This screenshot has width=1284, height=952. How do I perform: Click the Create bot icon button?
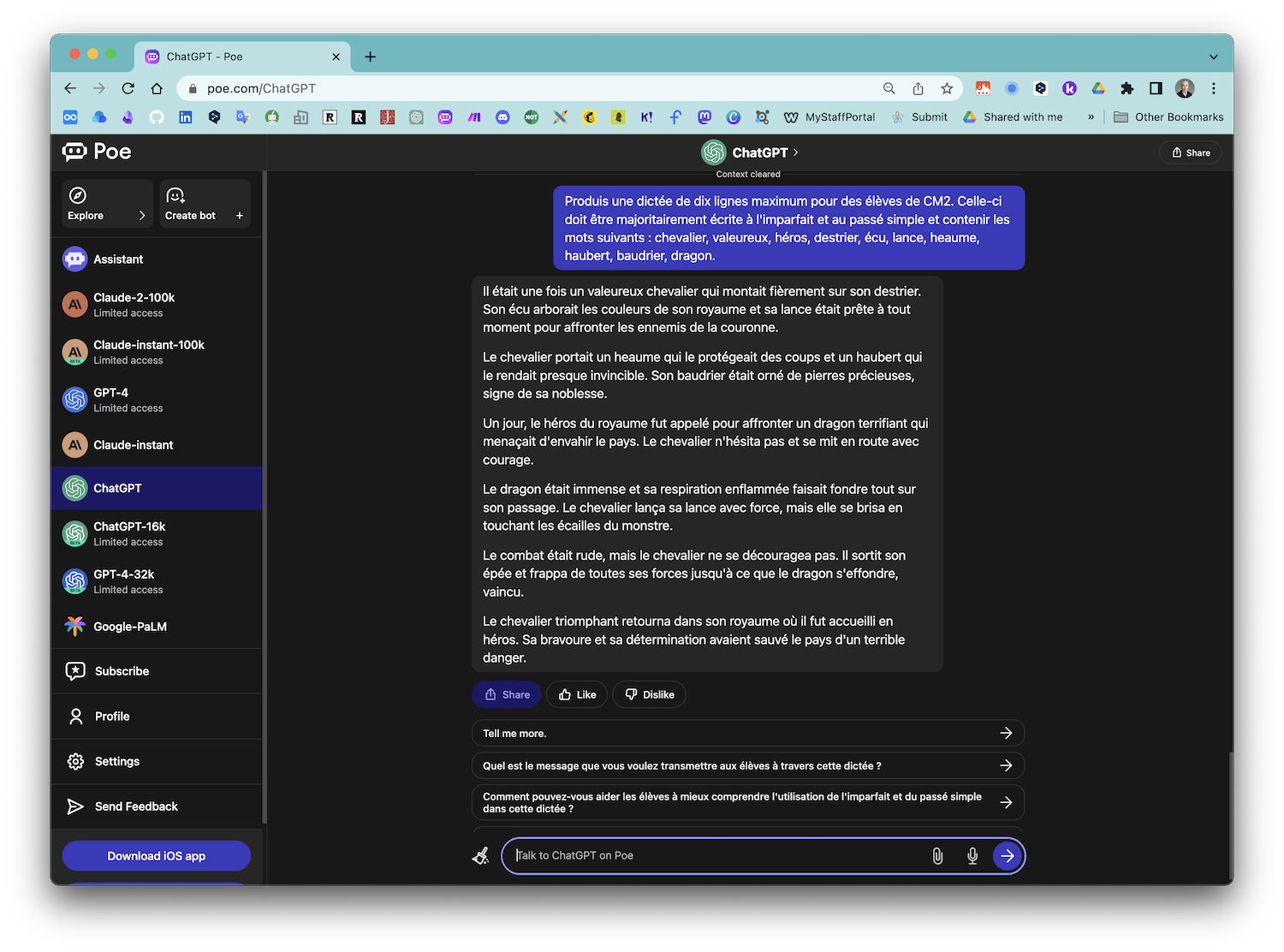click(x=175, y=195)
